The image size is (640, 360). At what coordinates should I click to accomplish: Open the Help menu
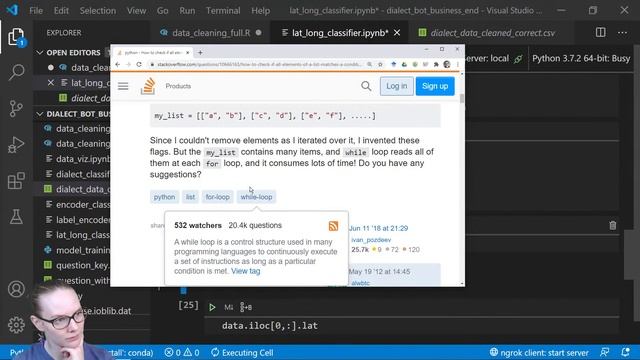(260, 11)
